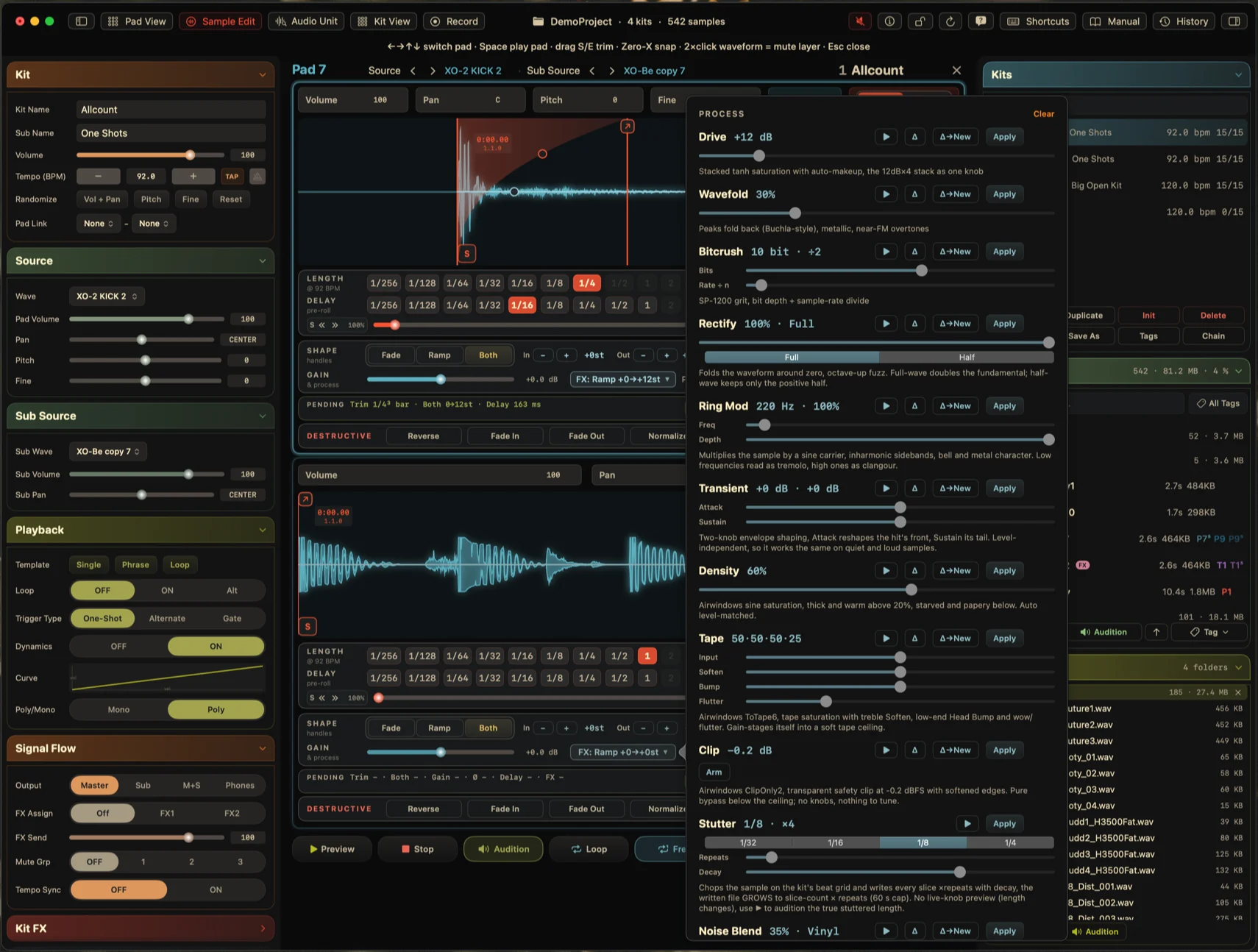Image resolution: width=1258 pixels, height=952 pixels.
Task: Click the unlock padlock icon
Action: coord(920,21)
